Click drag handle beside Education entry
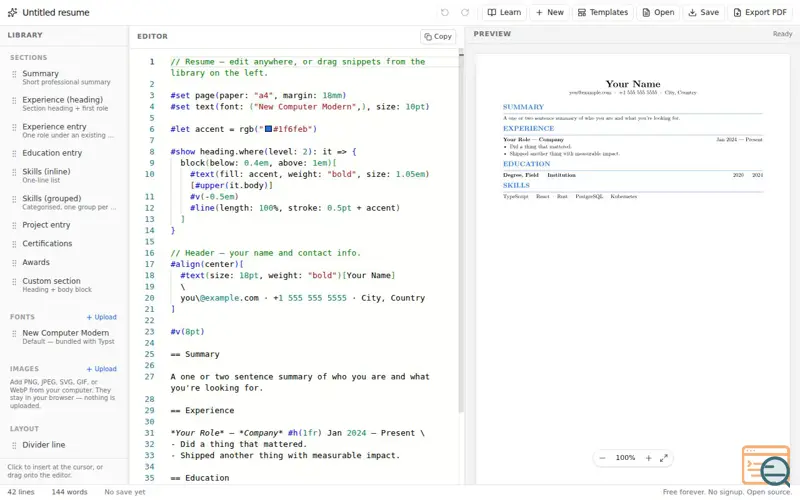800x500 pixels. pyautogui.click(x=14, y=153)
